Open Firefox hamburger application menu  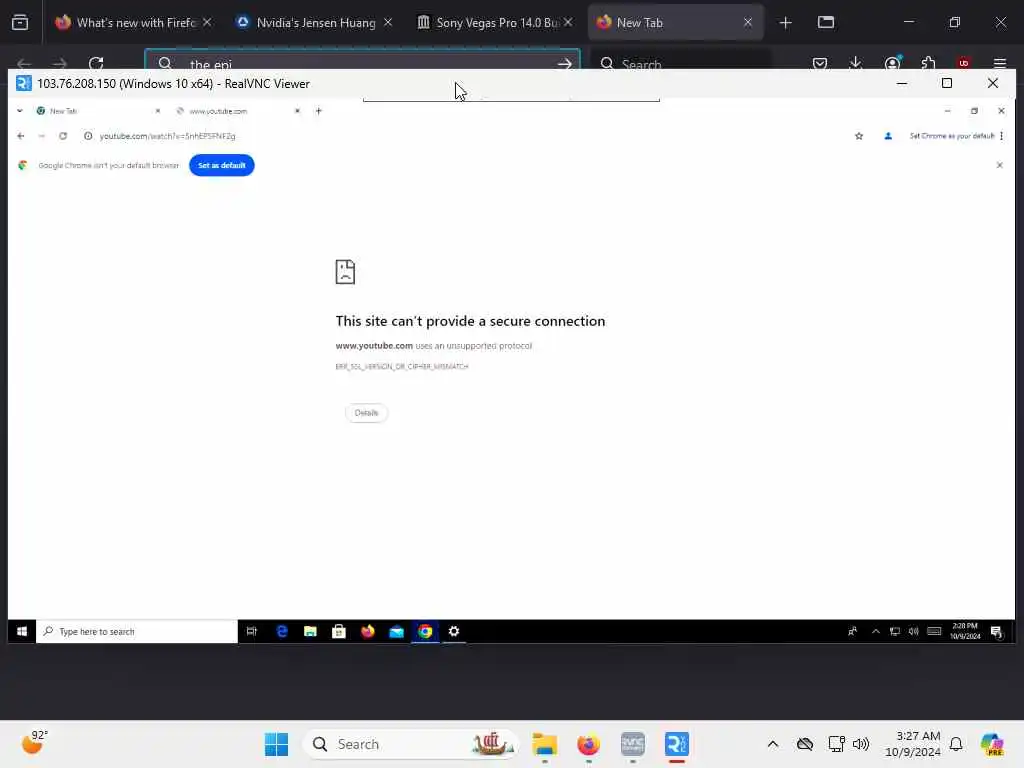pos(1000,63)
